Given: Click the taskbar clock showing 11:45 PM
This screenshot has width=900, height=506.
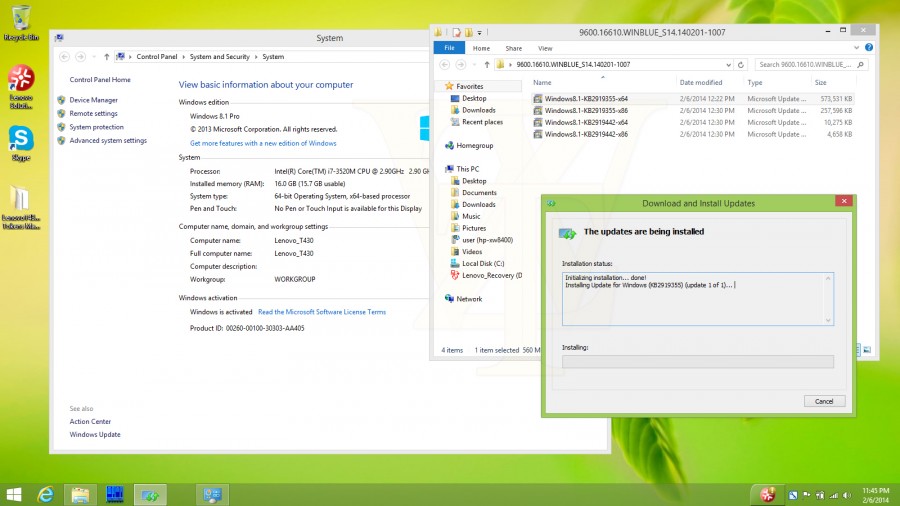Looking at the screenshot, I should 875,495.
